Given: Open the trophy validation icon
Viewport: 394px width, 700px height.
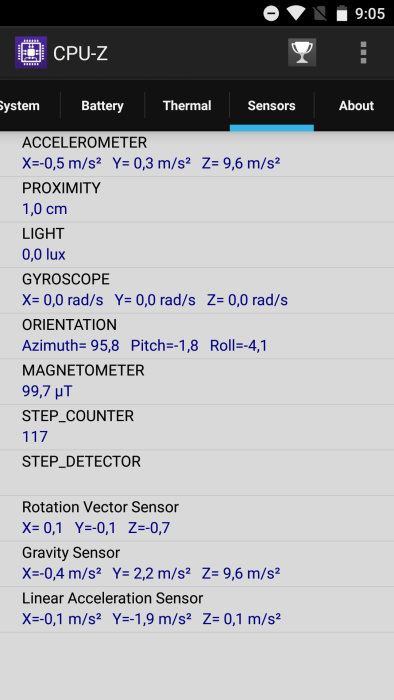Looking at the screenshot, I should [x=302, y=53].
